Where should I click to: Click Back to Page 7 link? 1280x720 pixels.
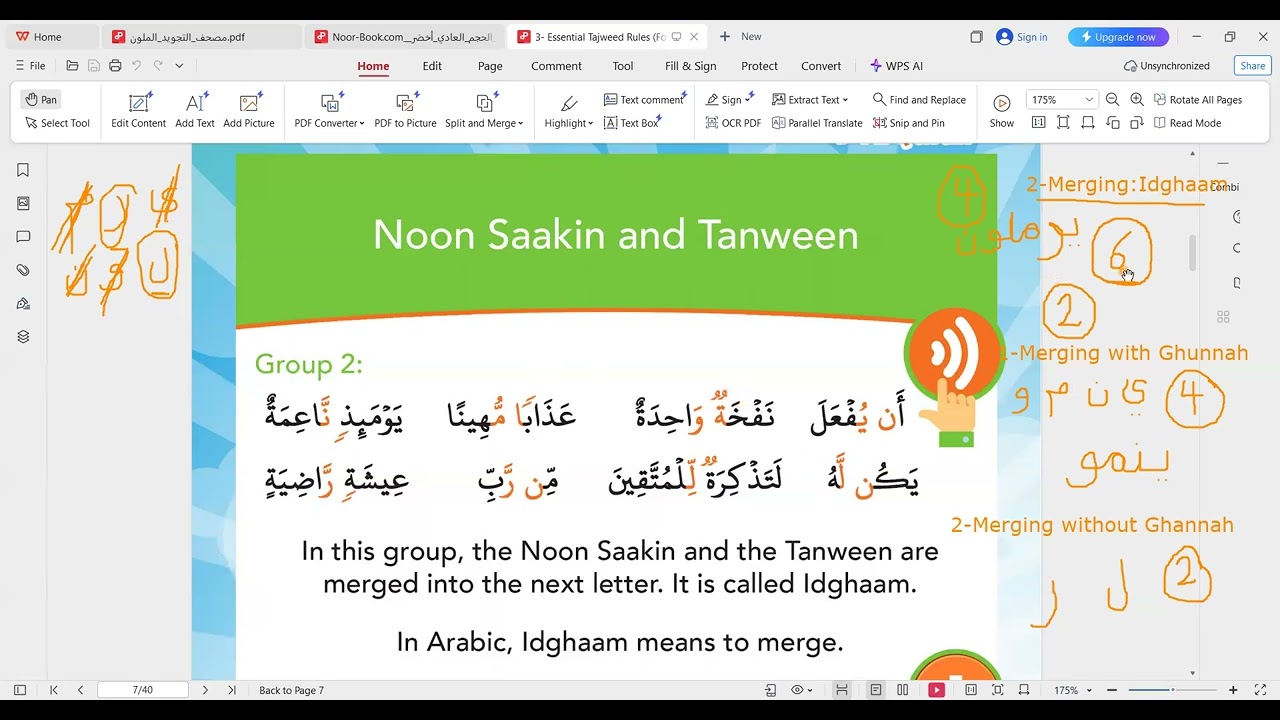[291, 690]
